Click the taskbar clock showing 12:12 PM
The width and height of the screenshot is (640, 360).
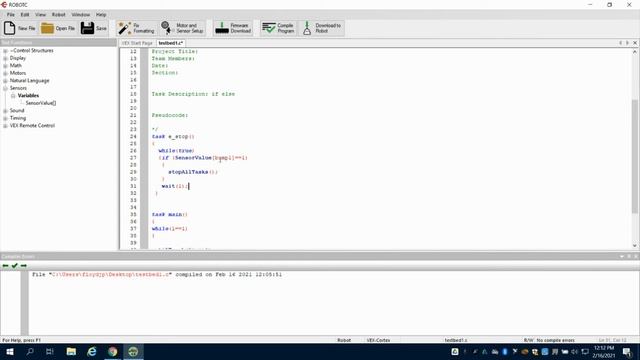(604, 351)
